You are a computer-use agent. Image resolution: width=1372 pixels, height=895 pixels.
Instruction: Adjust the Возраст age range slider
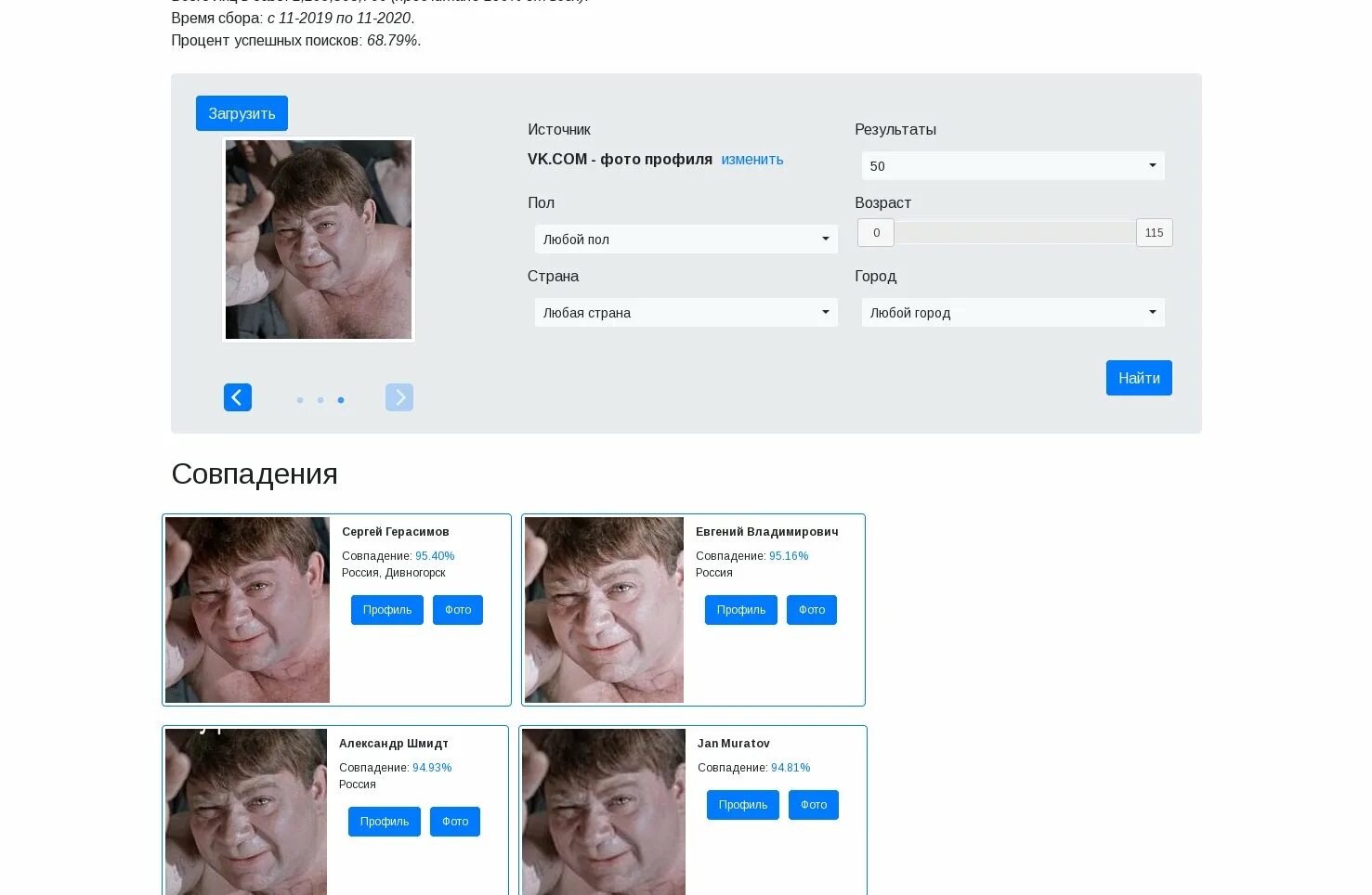1015,232
